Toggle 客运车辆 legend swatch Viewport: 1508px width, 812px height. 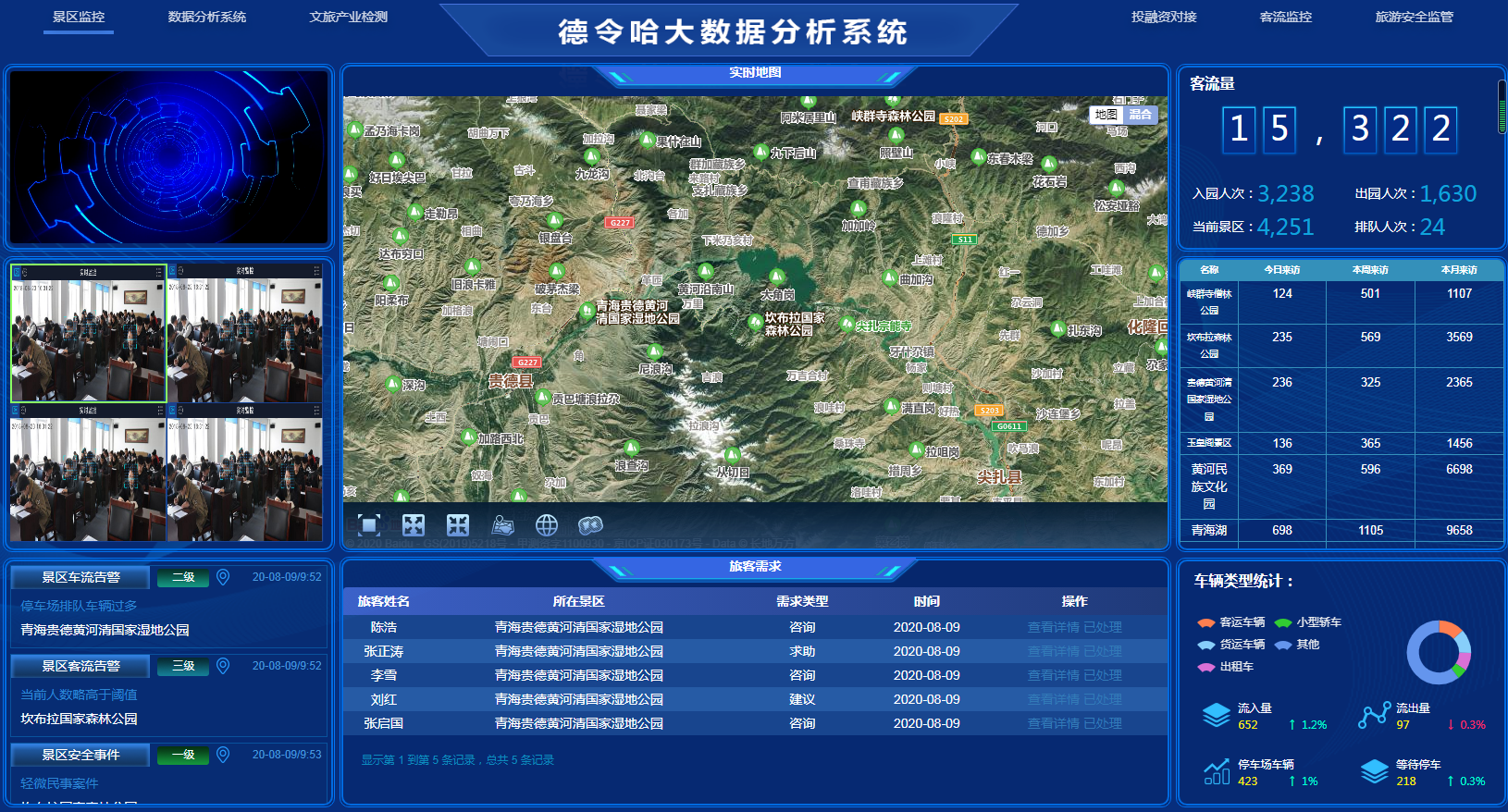tap(1206, 622)
